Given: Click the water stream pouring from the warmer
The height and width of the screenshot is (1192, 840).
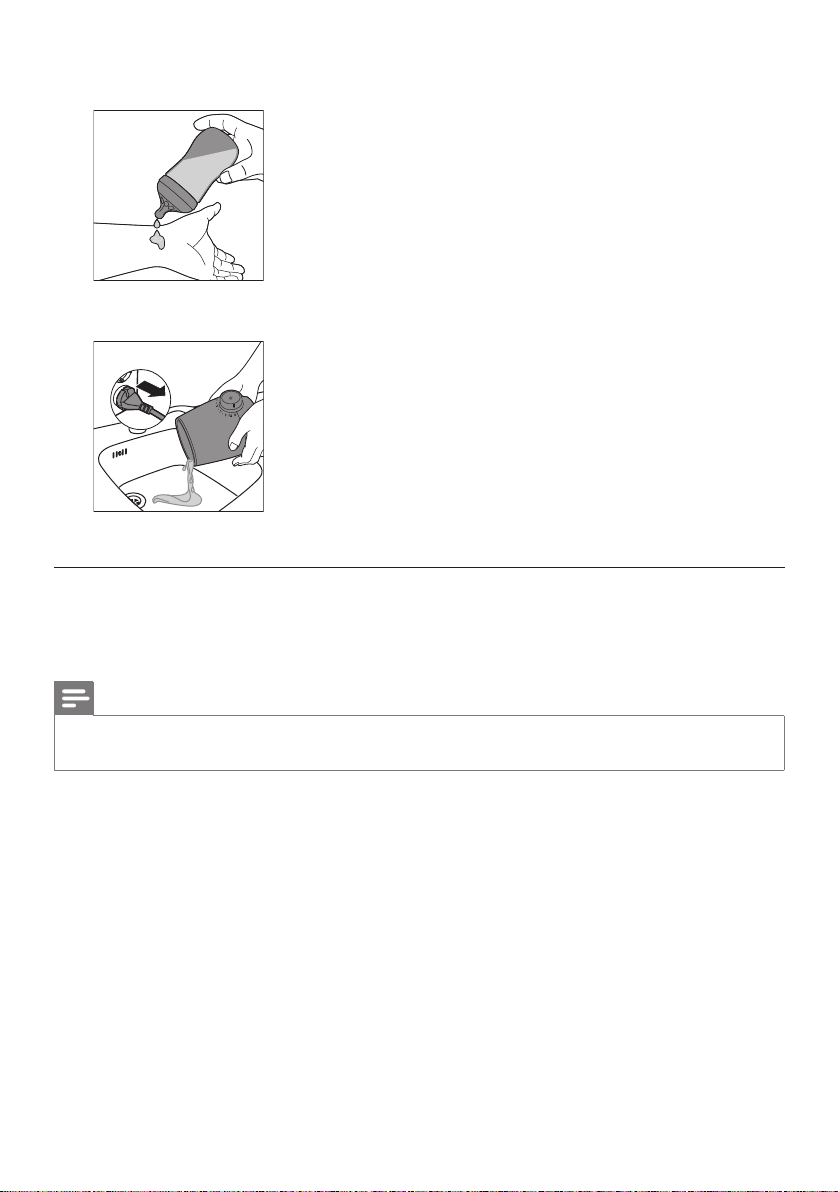Looking at the screenshot, I should point(189,478).
